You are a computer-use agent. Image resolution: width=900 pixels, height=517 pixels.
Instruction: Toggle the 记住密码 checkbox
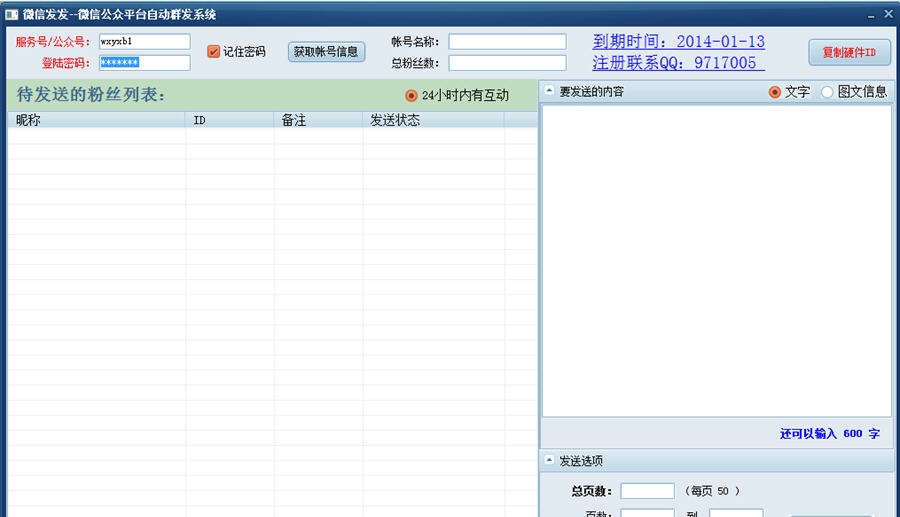click(x=213, y=52)
